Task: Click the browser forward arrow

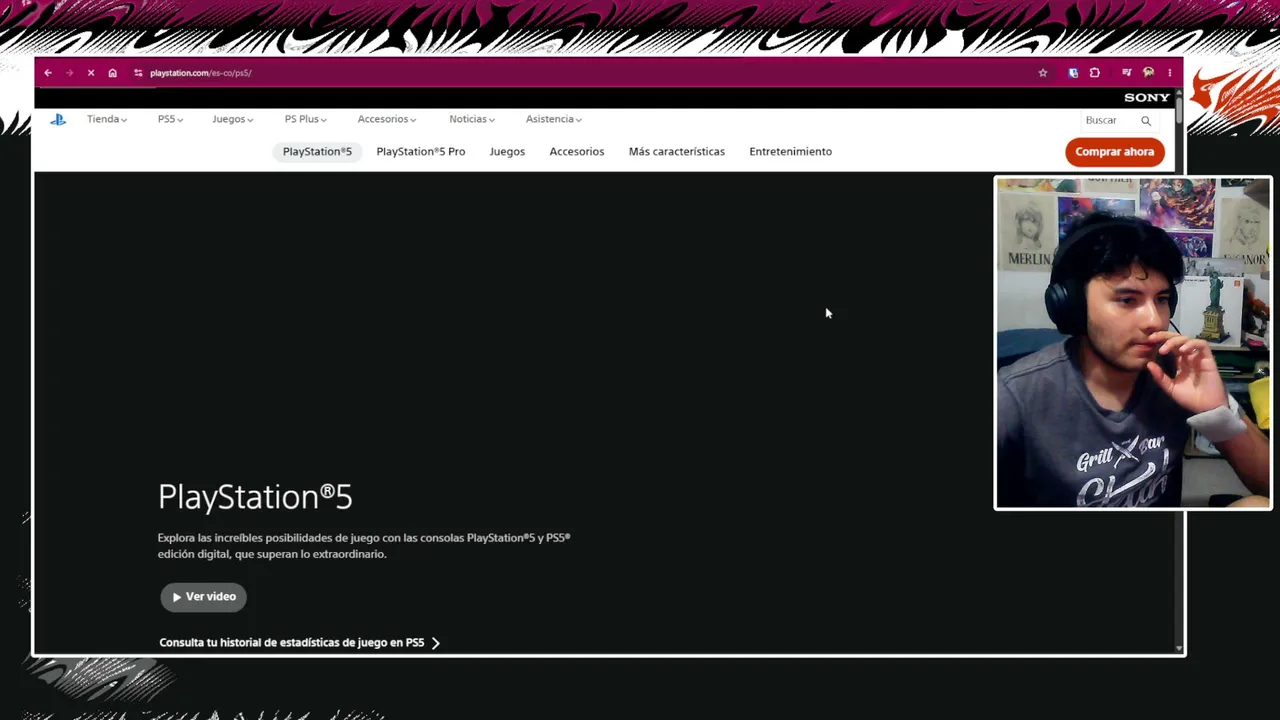Action: pyautogui.click(x=69, y=73)
